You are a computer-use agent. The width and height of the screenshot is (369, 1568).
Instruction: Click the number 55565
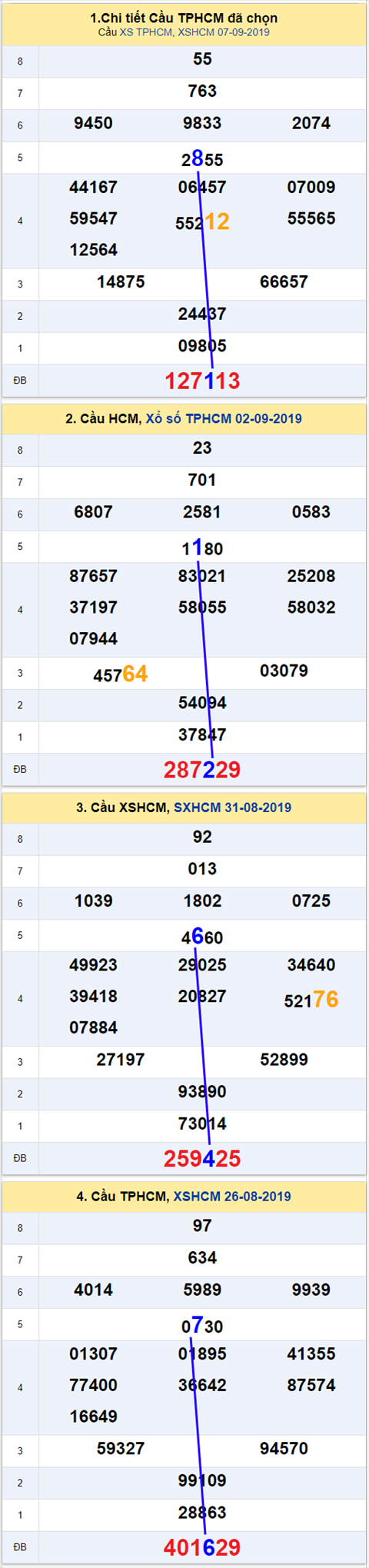(311, 218)
